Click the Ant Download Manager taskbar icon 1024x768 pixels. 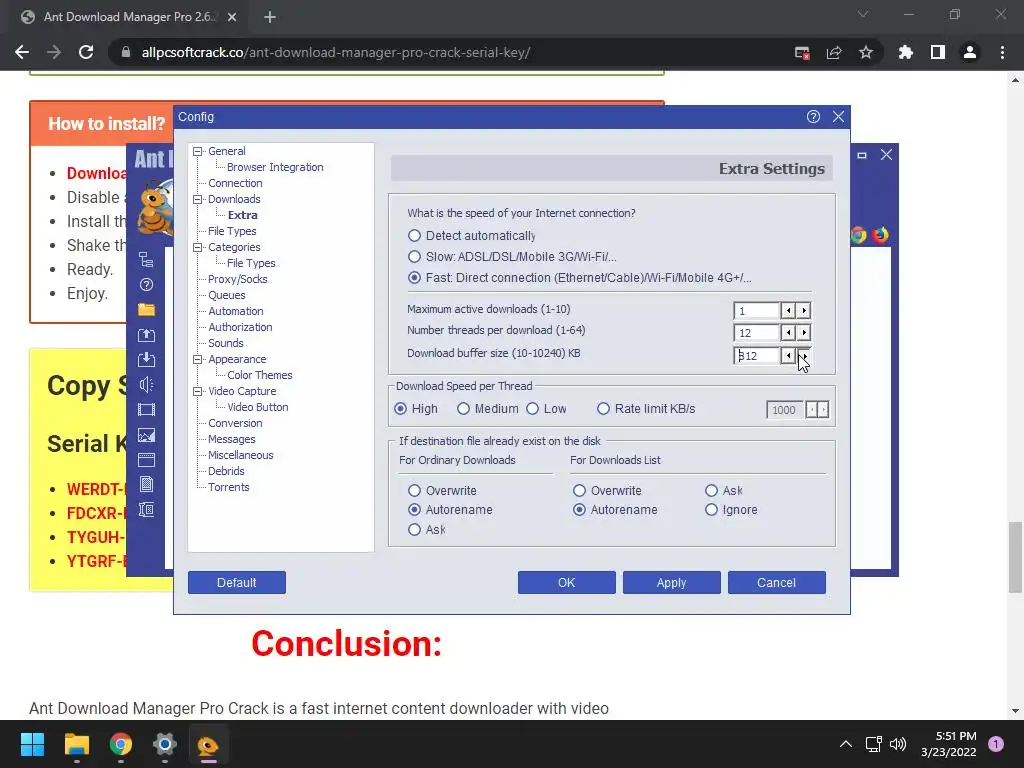(208, 744)
